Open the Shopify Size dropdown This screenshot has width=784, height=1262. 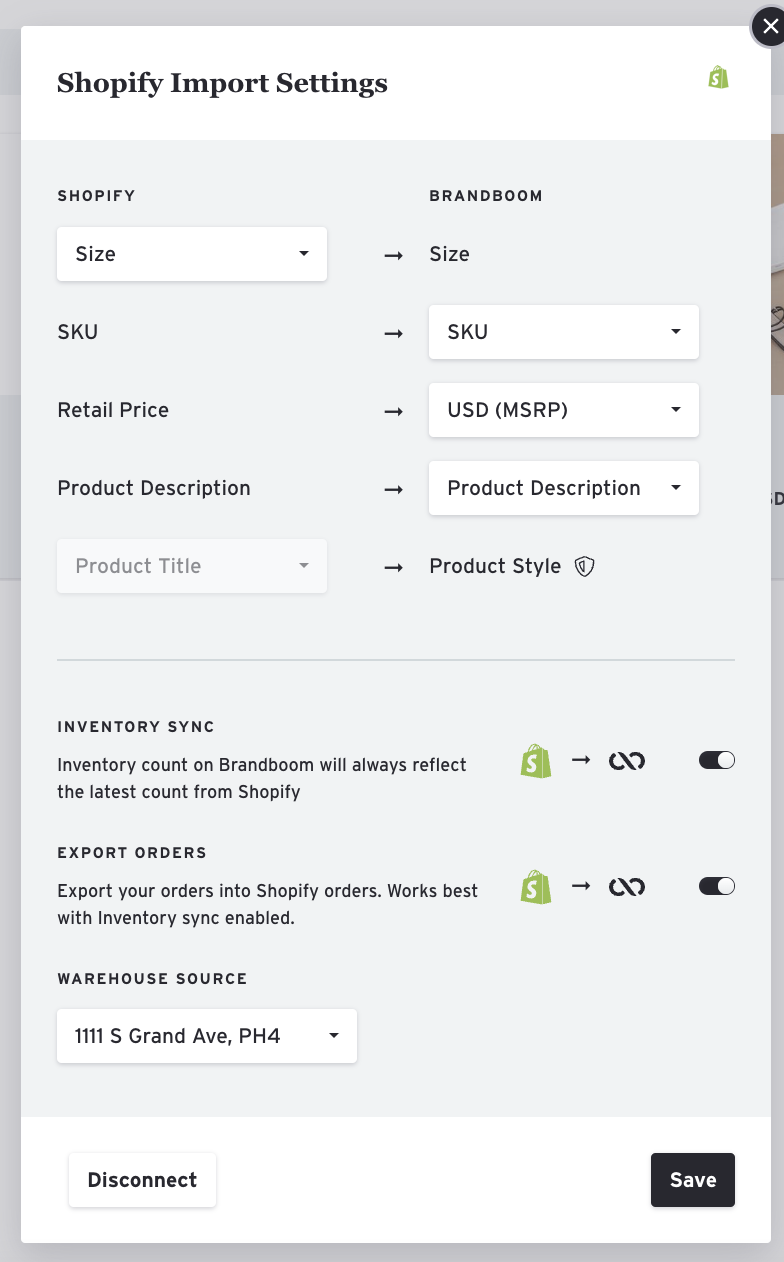point(192,254)
